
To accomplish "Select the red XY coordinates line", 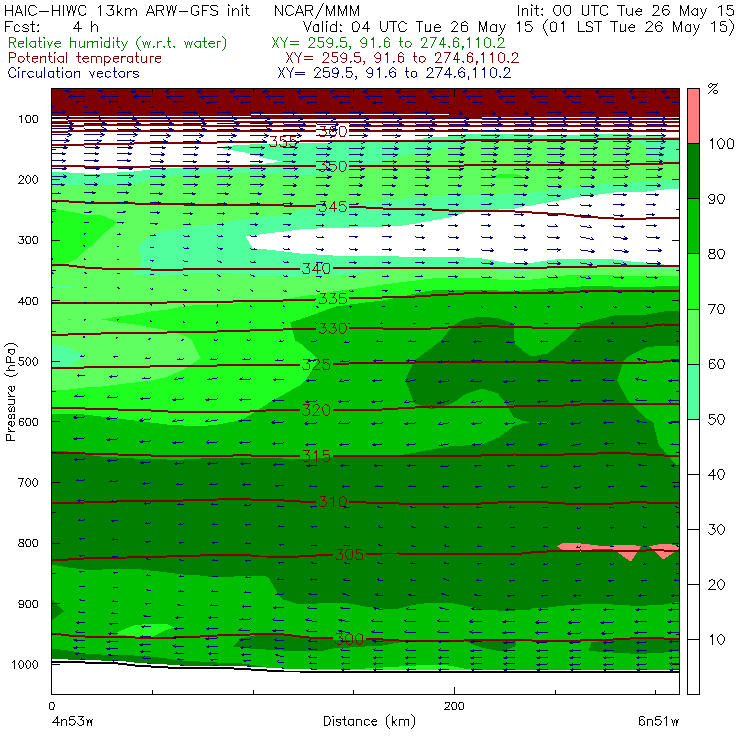I will coord(402,58).
